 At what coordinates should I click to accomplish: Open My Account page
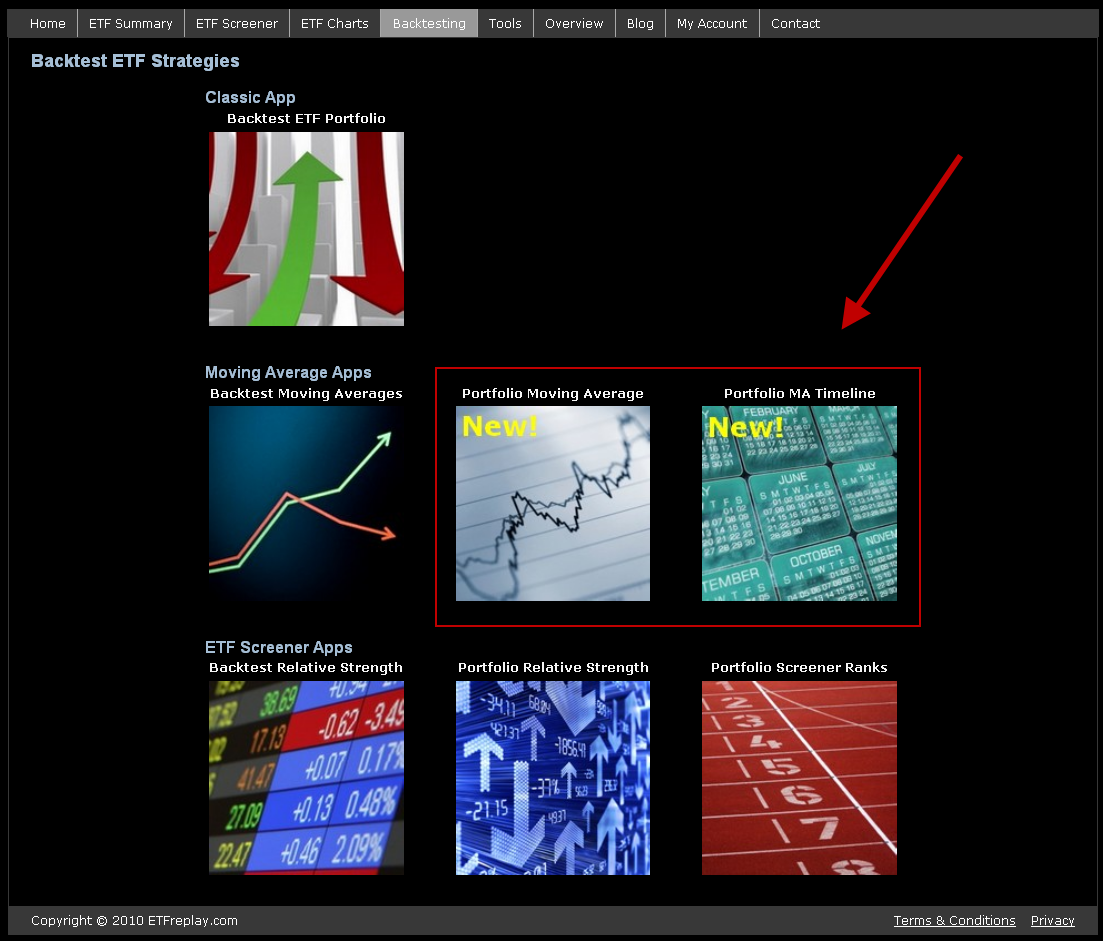pyautogui.click(x=712, y=23)
